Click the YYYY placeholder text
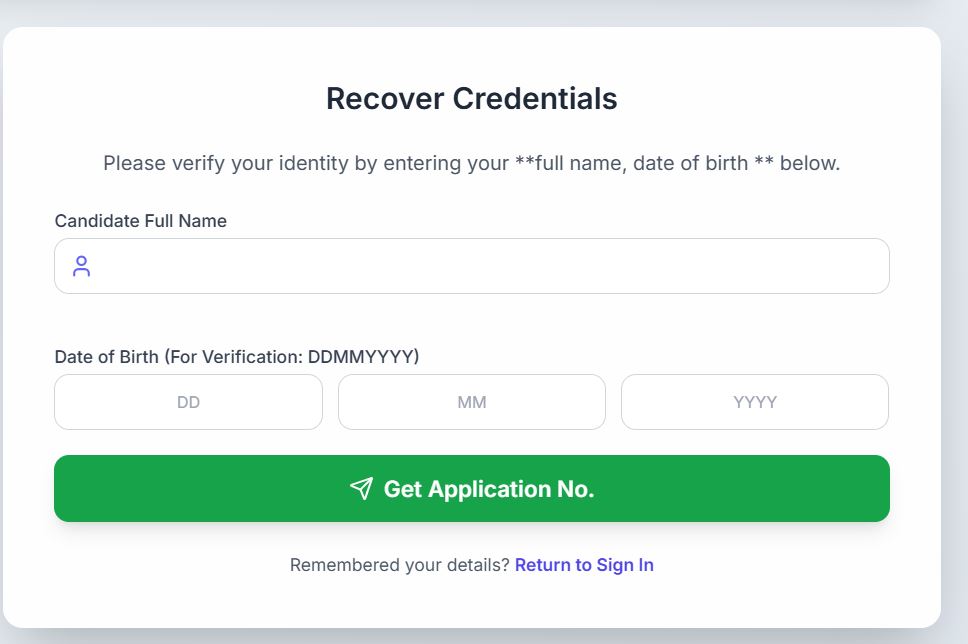Screen dimensions: 968x644 click(755, 402)
